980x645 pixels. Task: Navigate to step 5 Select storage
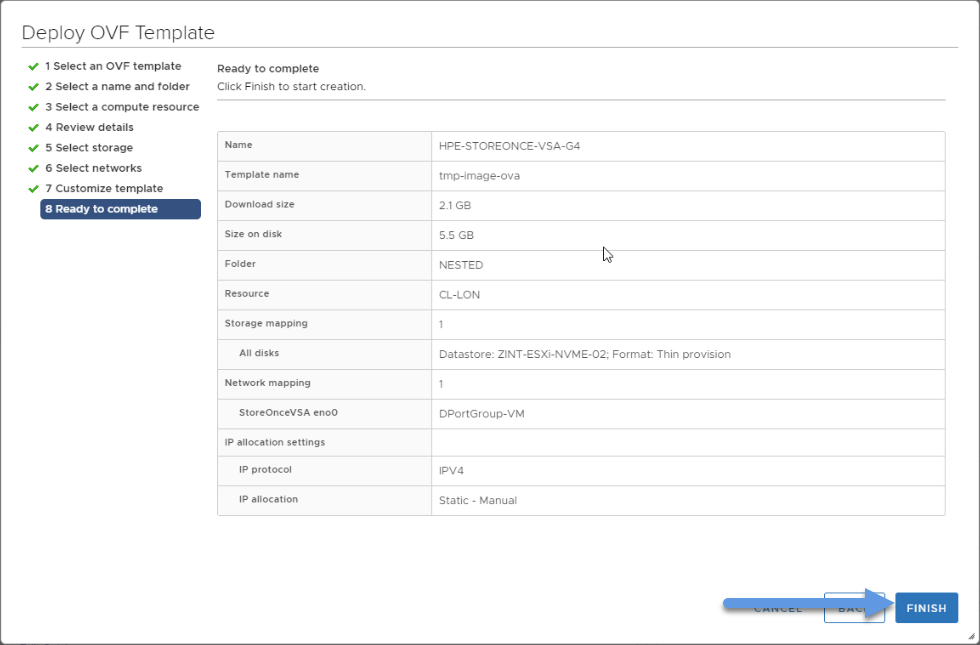click(89, 148)
